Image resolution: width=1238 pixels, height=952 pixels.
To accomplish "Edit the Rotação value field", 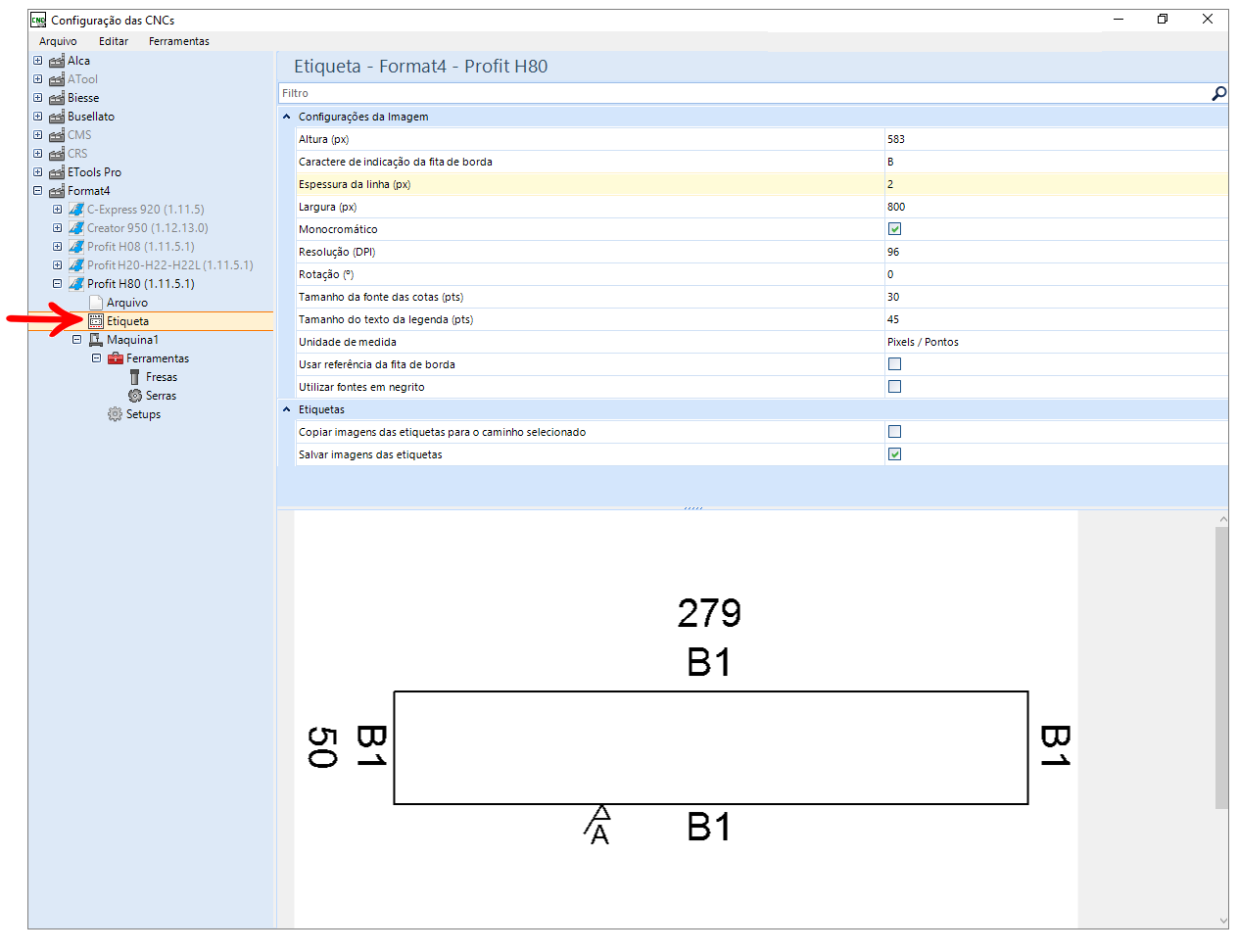I will [x=1056, y=274].
